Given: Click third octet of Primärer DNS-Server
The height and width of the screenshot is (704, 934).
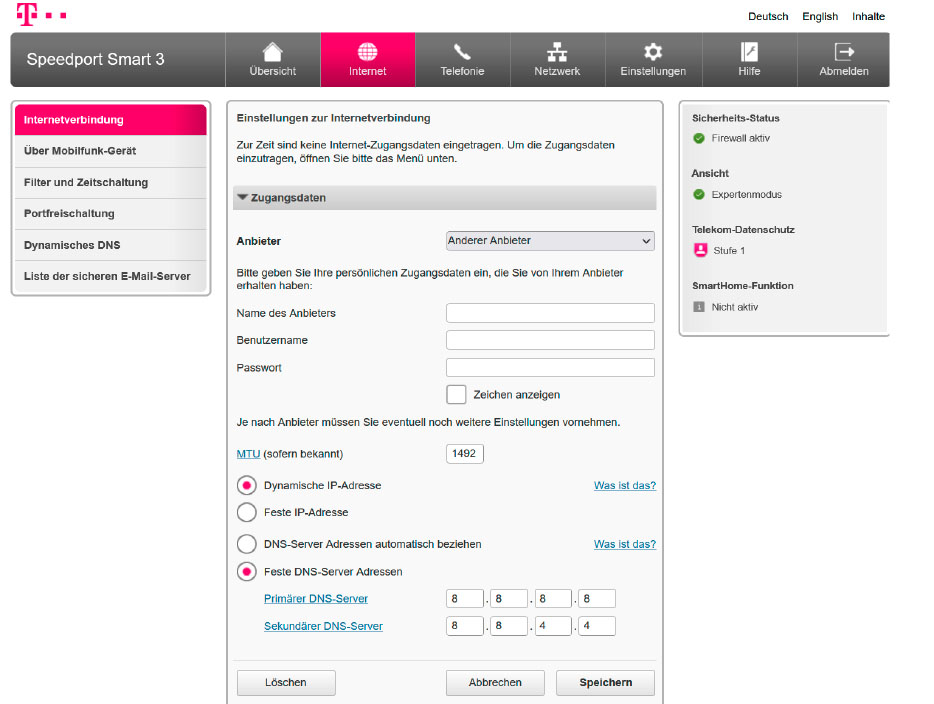Looking at the screenshot, I should tap(553, 599).
